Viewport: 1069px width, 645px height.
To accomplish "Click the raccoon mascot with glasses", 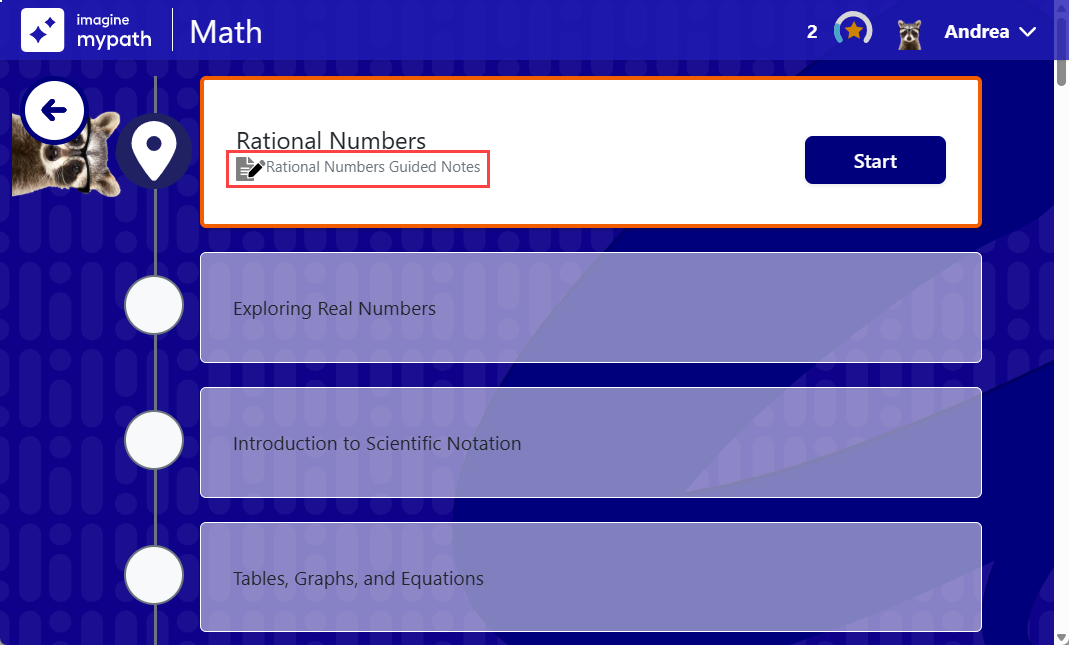I will (x=66, y=153).
